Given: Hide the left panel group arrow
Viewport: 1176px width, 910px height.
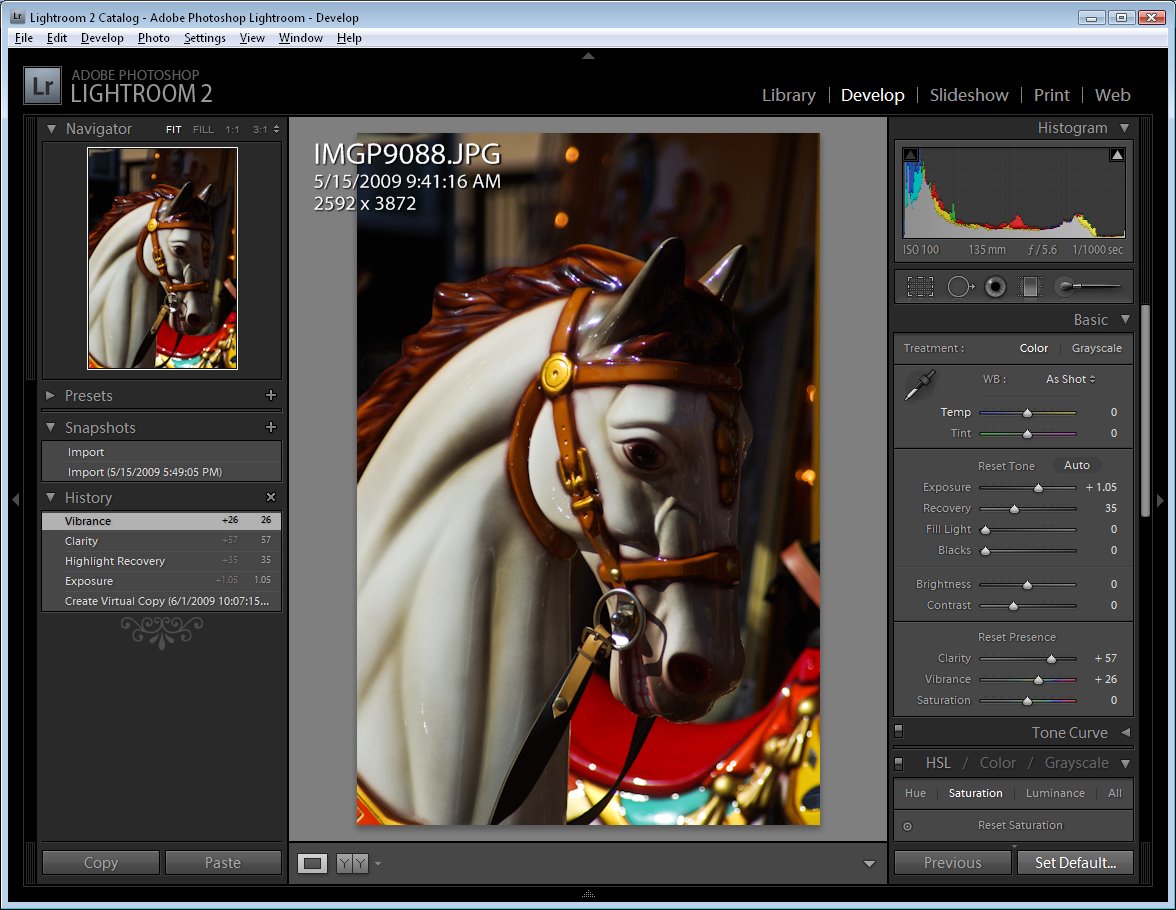Looking at the screenshot, I should click(x=15, y=500).
